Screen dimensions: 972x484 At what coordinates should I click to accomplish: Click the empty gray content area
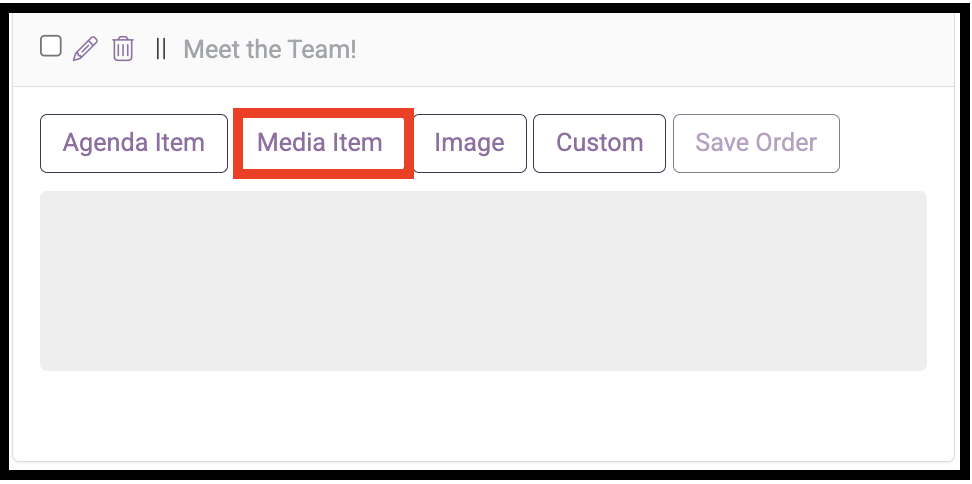(484, 281)
